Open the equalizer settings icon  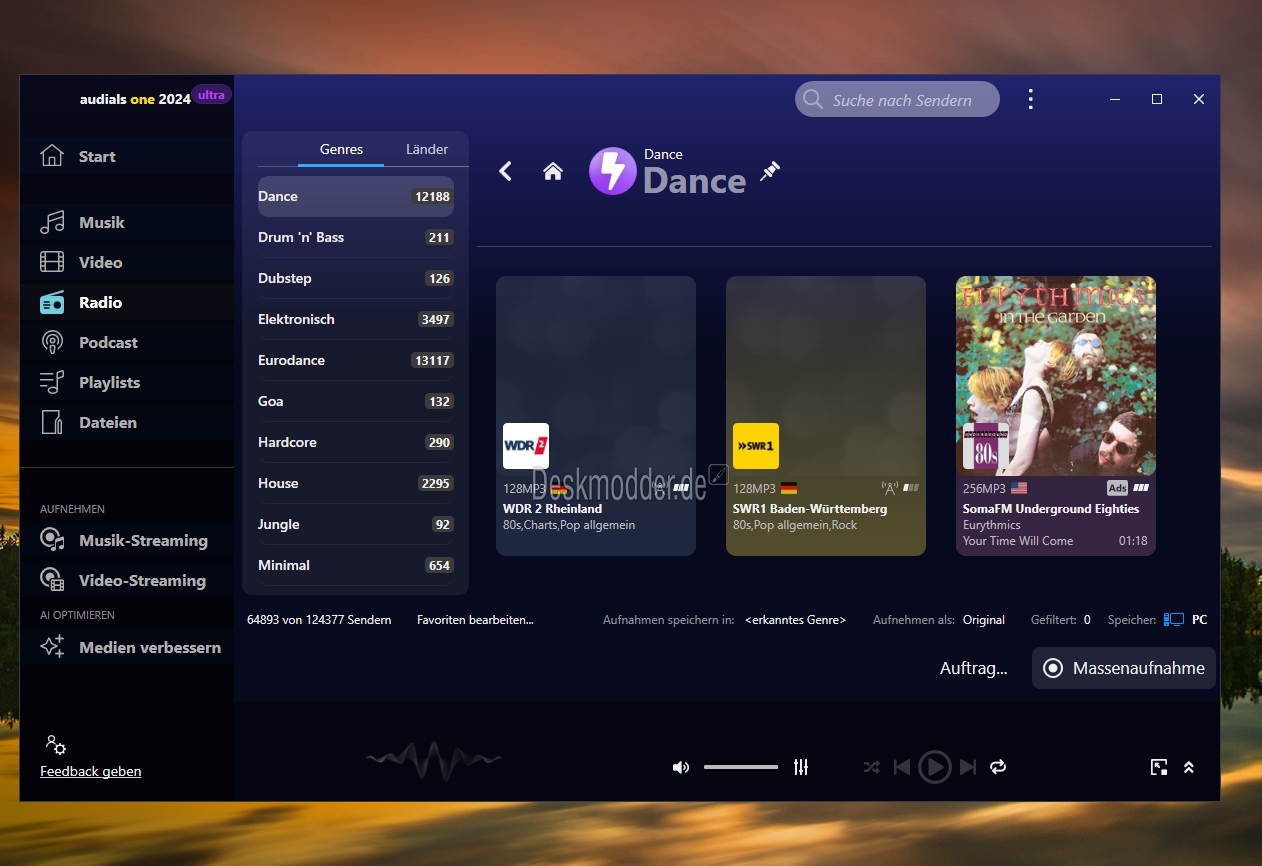click(x=800, y=767)
